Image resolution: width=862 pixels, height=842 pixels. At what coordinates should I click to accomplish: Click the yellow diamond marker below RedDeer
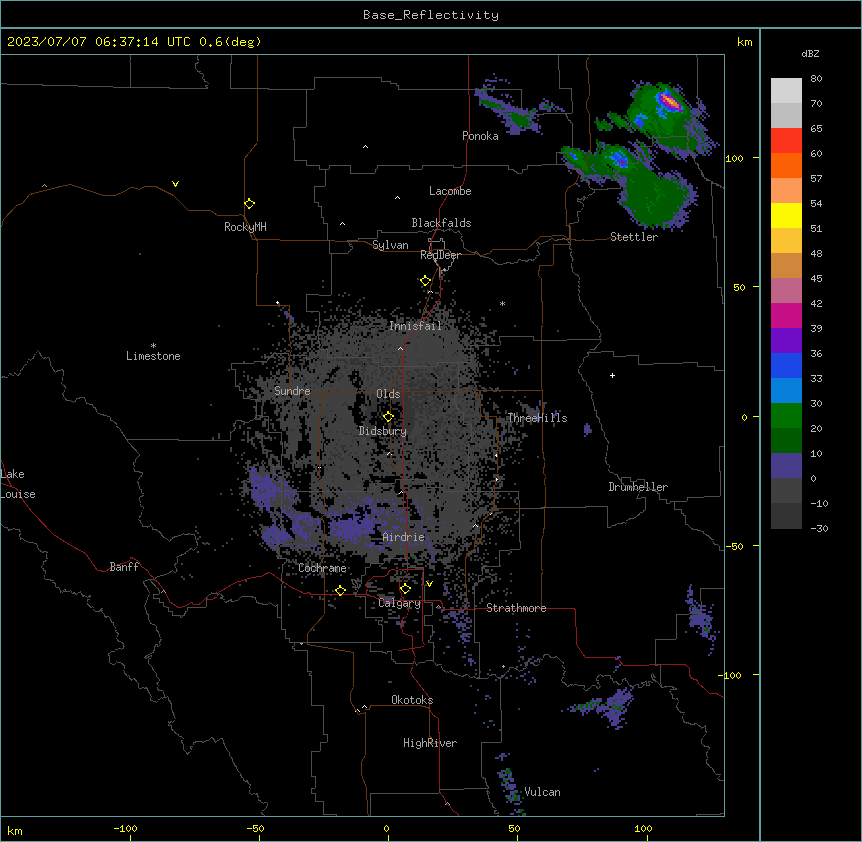[x=426, y=281]
